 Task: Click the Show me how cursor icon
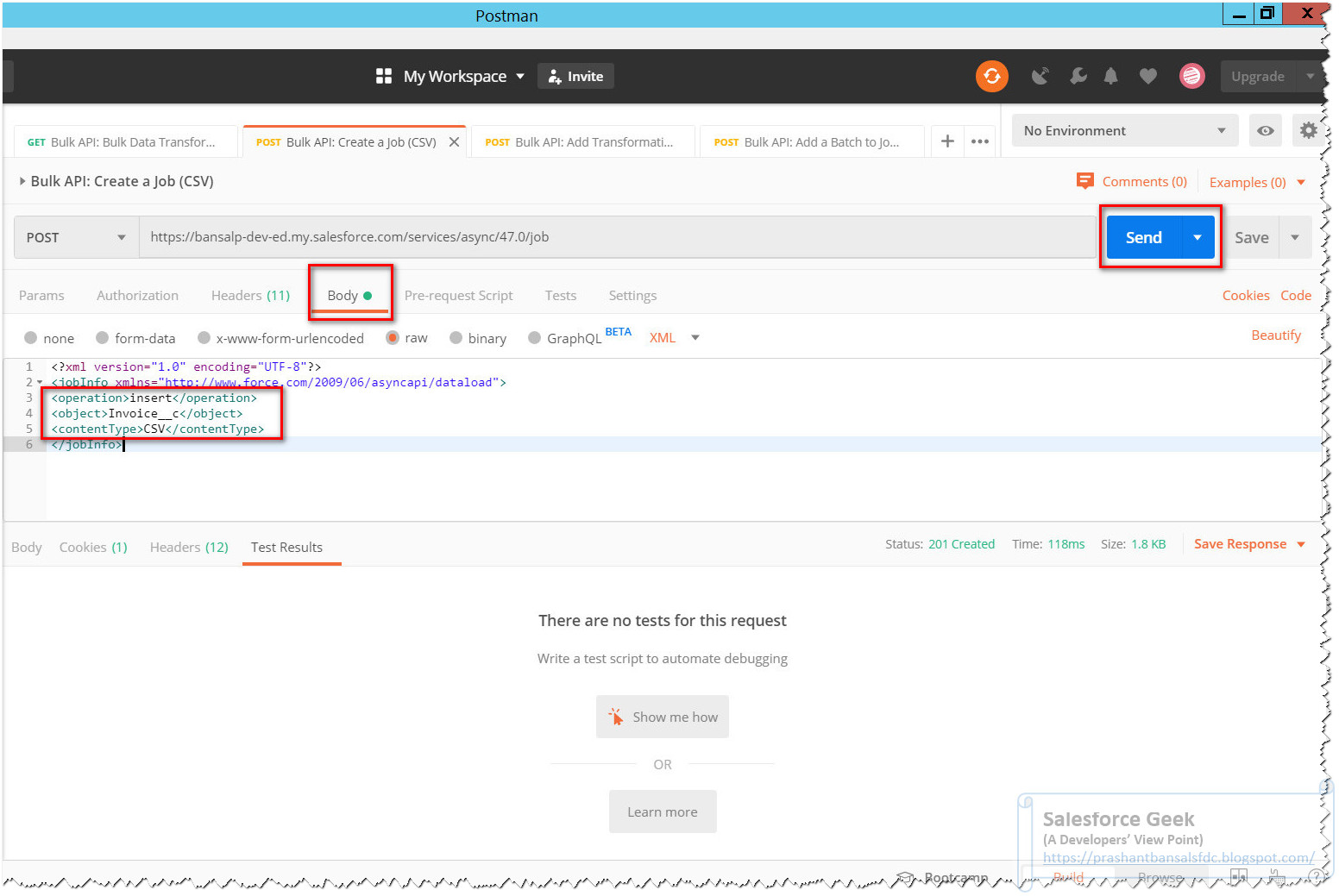coord(615,717)
